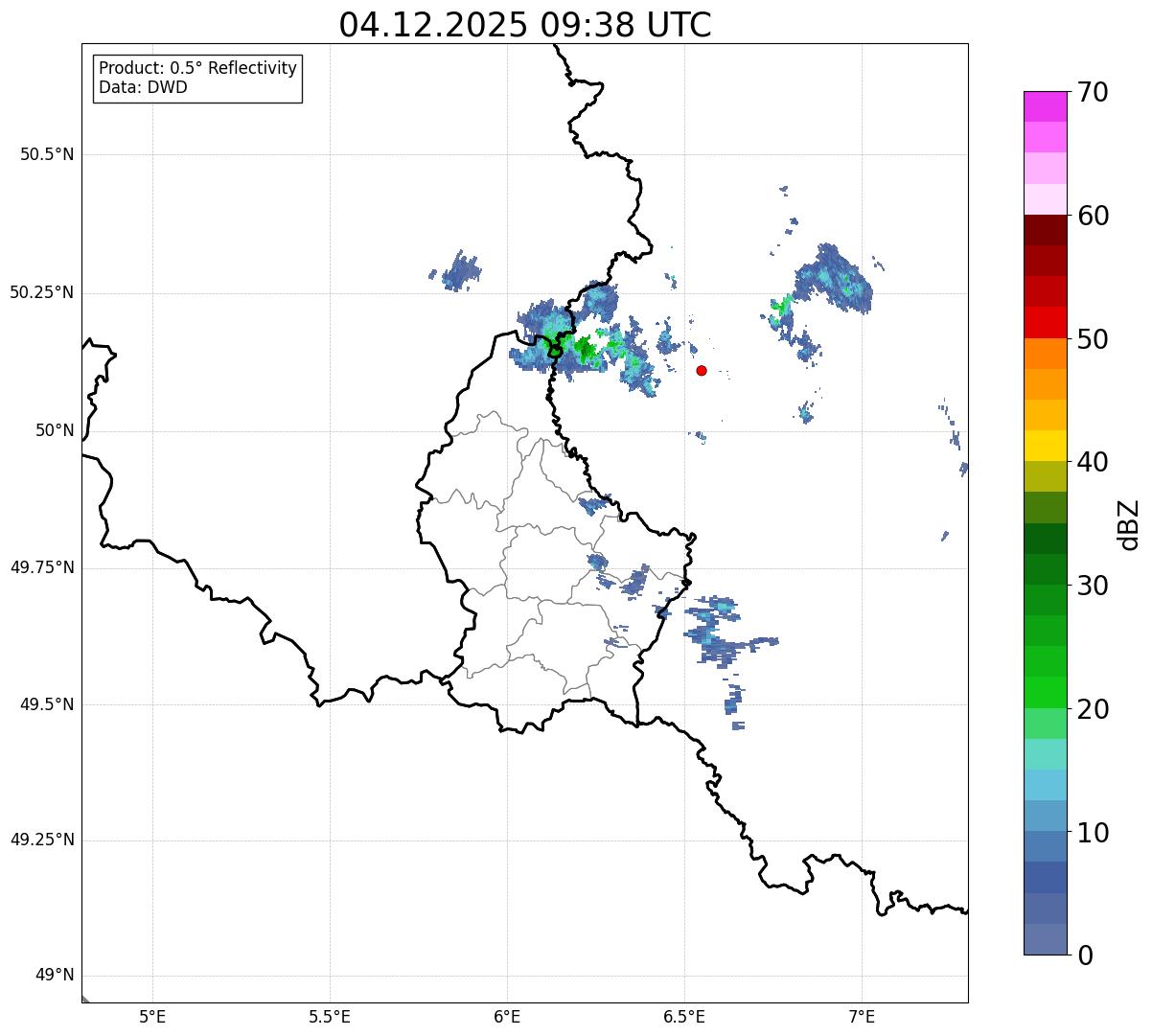Click the radar echo band near 6.6°E 49.6°N

[721, 633]
